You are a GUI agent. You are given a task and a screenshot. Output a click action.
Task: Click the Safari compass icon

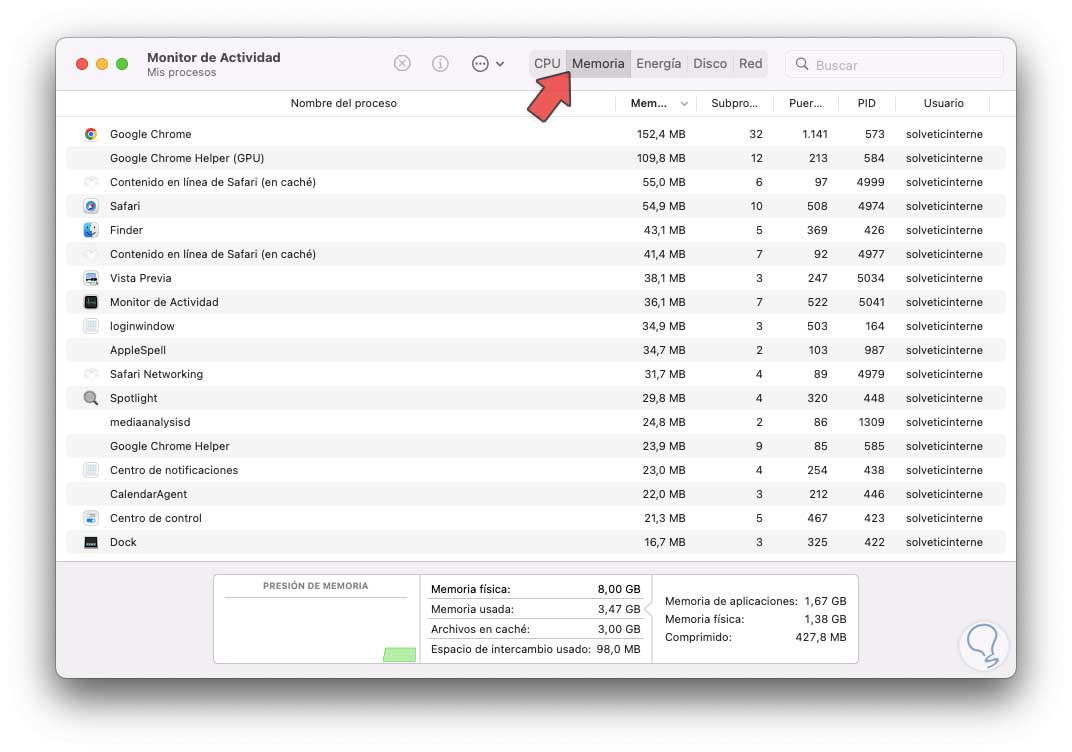click(x=90, y=206)
